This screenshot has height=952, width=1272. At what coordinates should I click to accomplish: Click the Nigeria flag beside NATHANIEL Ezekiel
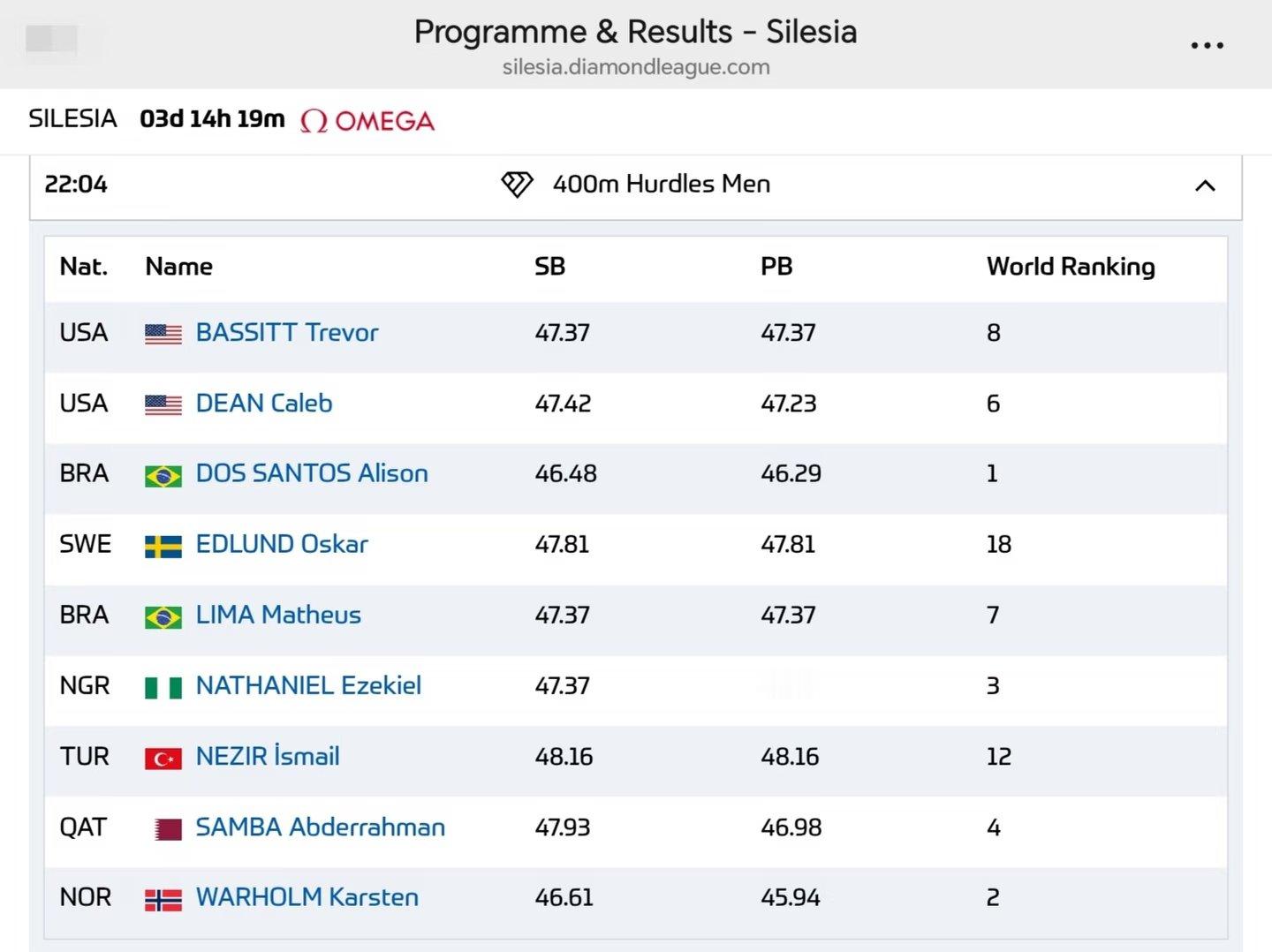163,688
